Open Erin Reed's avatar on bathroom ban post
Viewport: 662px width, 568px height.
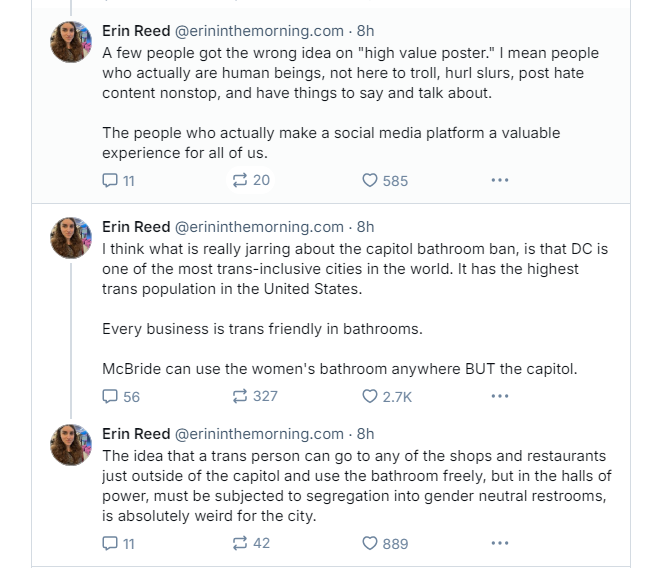pyautogui.click(x=71, y=238)
